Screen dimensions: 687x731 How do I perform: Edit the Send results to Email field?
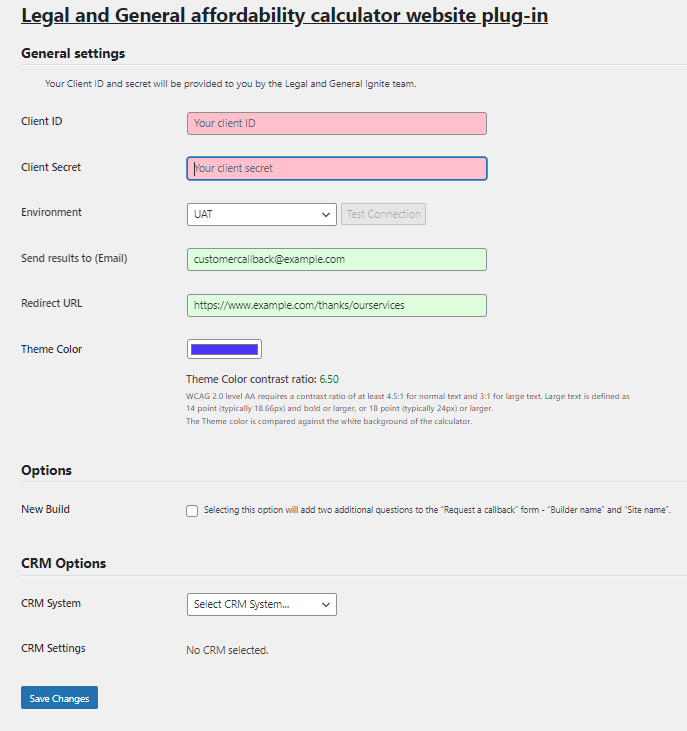(337, 259)
